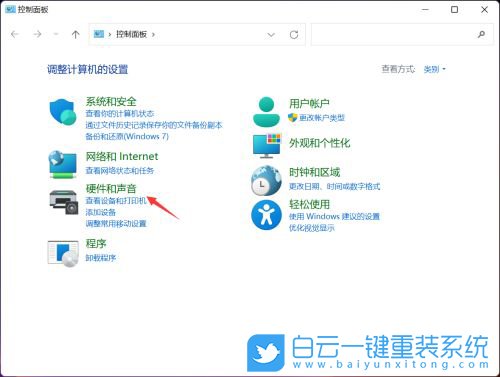Refresh the Control Panel view
500x377 pixels.
click(x=294, y=34)
